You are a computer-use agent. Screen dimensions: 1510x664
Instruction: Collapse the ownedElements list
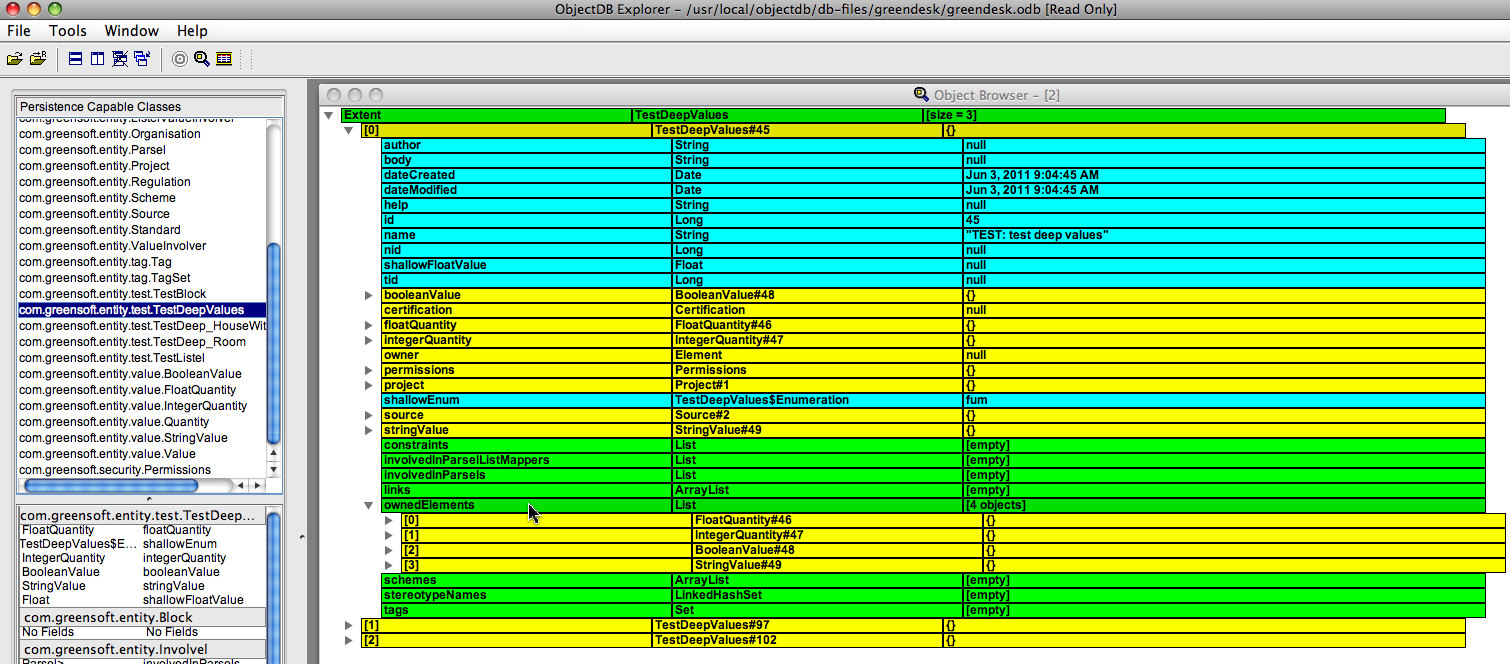click(x=368, y=505)
